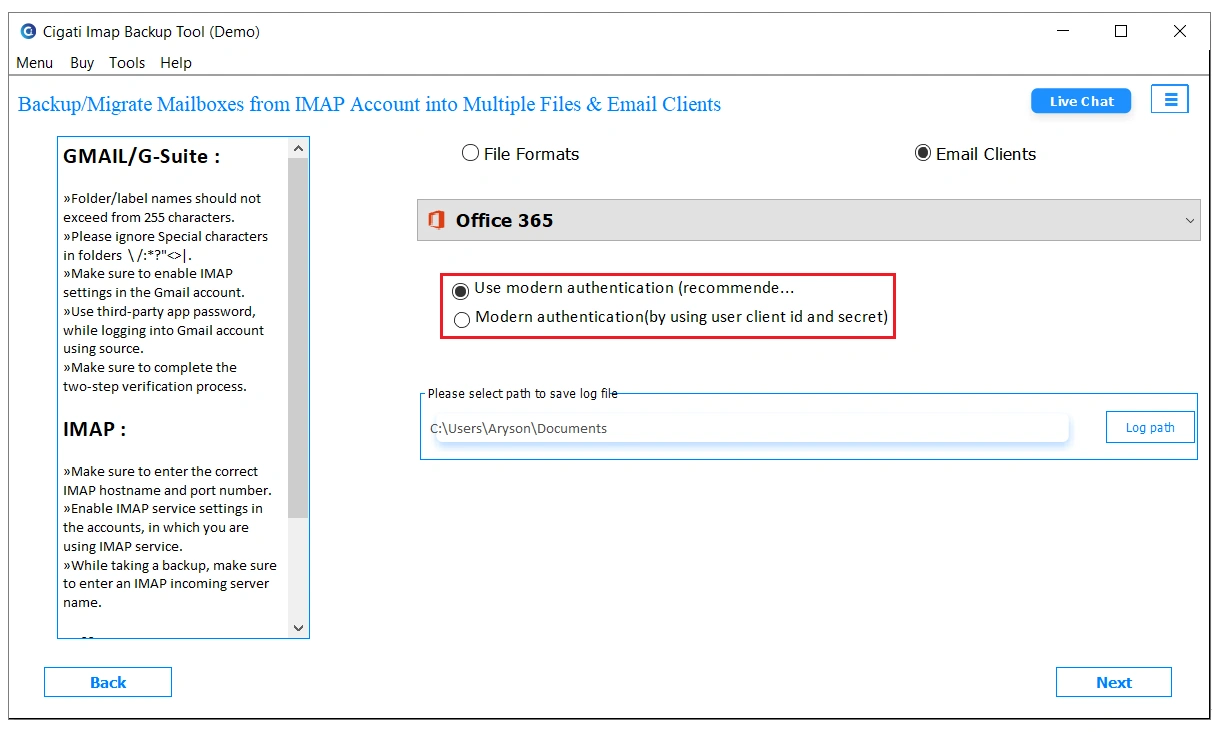Viewport: 1227px width, 732px height.
Task: Go Back to the previous step
Action: point(108,682)
